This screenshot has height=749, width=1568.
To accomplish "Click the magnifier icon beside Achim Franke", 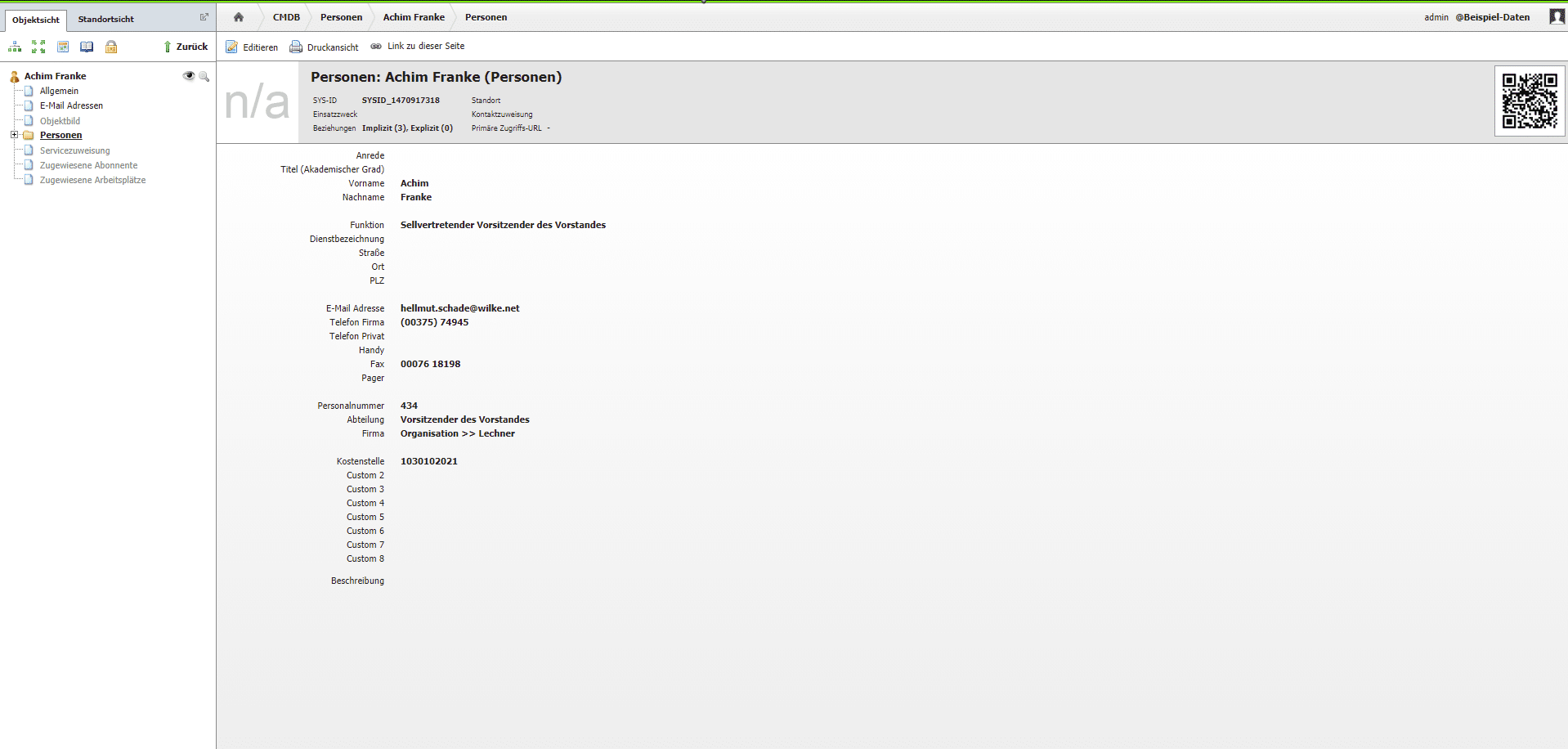I will point(204,76).
